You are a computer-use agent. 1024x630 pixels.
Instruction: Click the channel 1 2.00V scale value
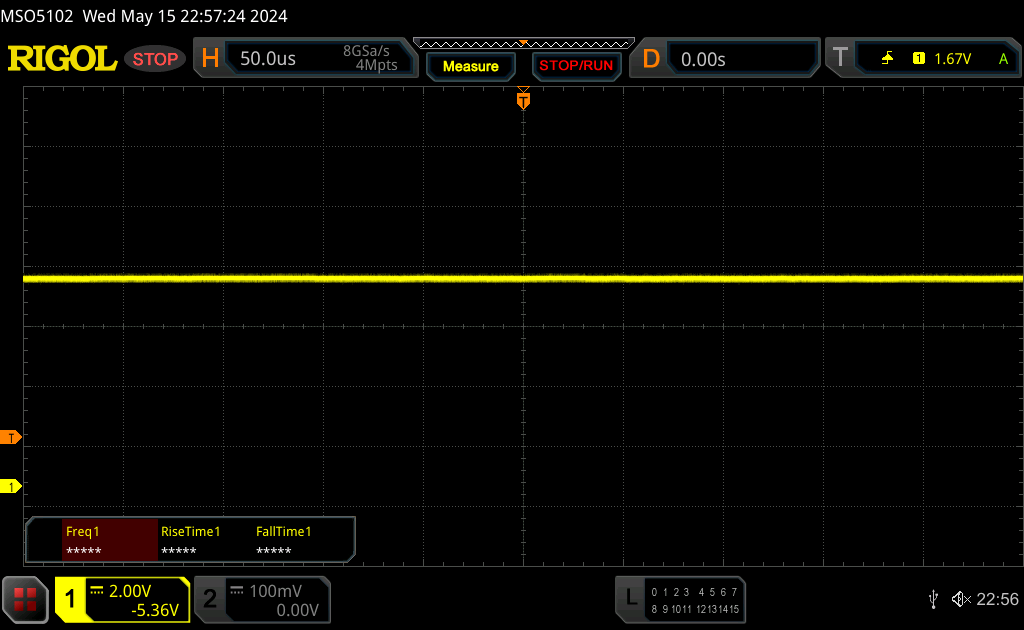pyautogui.click(x=130, y=591)
